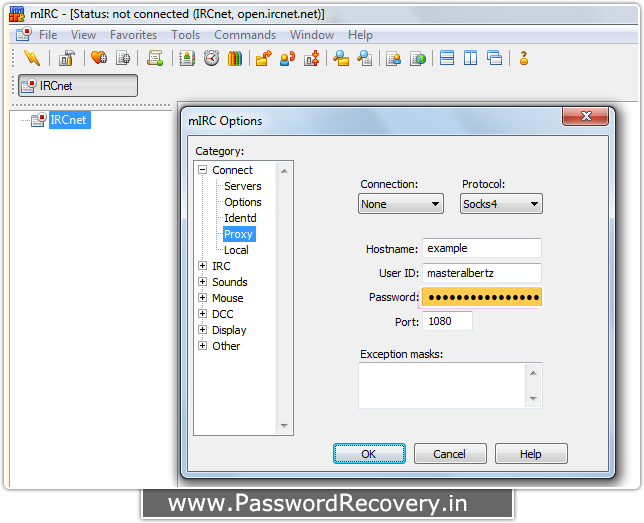Click Exception masks scroll down arrow

533,399
